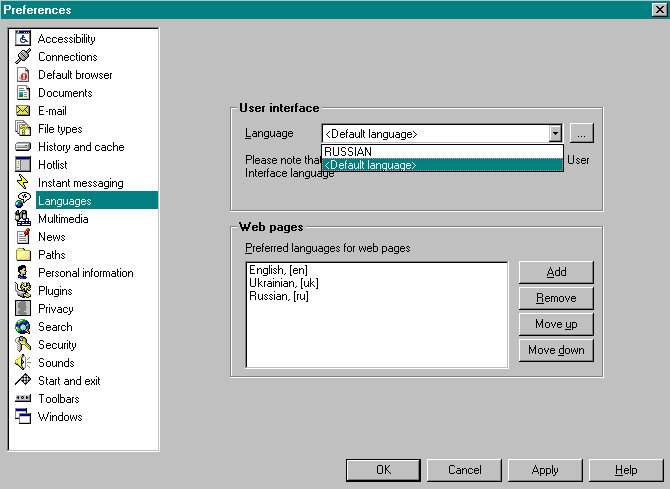670x489 pixels.
Task: Click the Accessibility wheelchair icon
Action: click(x=23, y=39)
